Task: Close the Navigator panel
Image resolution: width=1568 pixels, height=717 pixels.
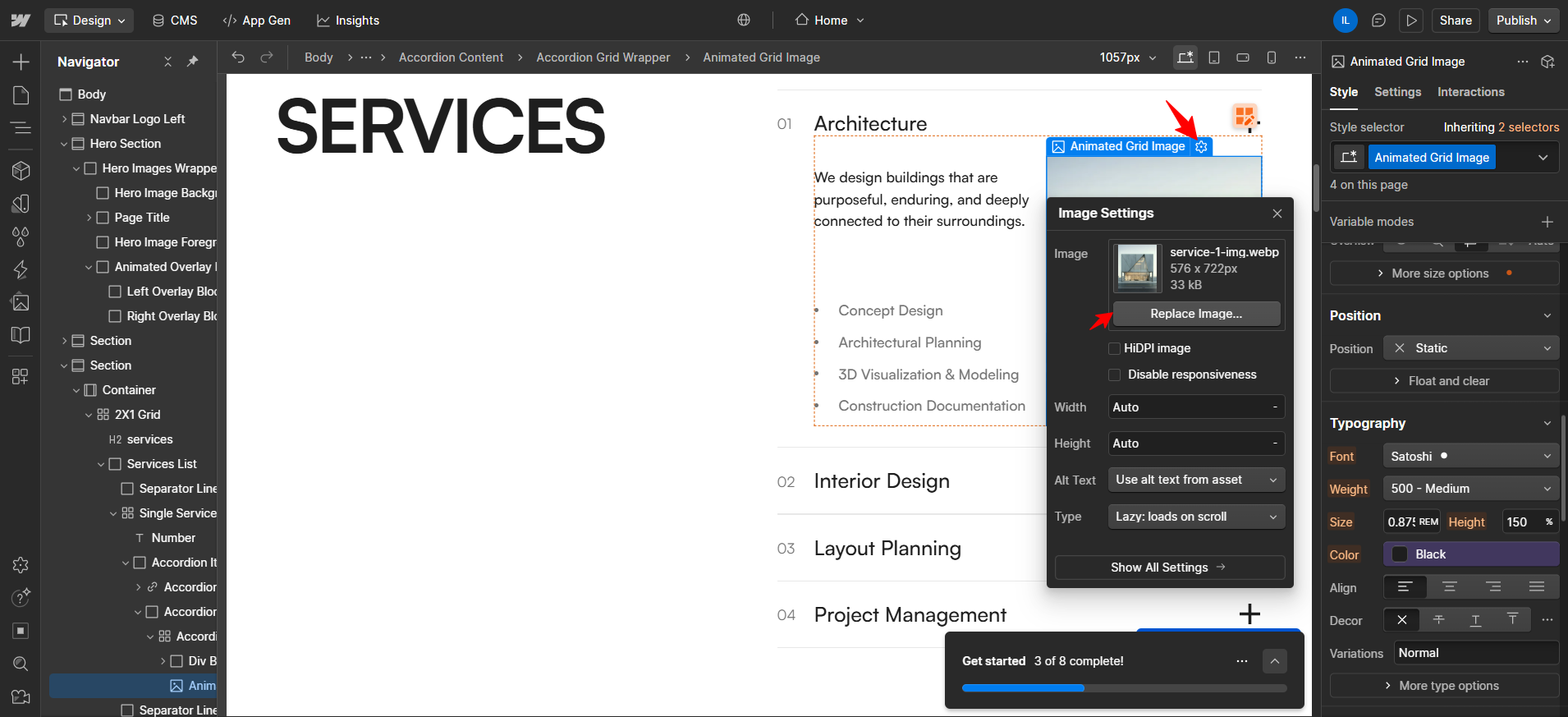Action: pos(167,62)
